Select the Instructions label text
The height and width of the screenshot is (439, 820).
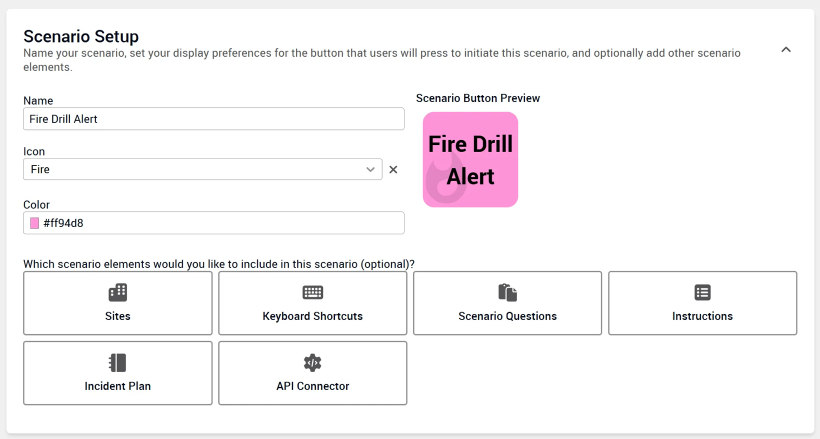pyautogui.click(x=702, y=316)
